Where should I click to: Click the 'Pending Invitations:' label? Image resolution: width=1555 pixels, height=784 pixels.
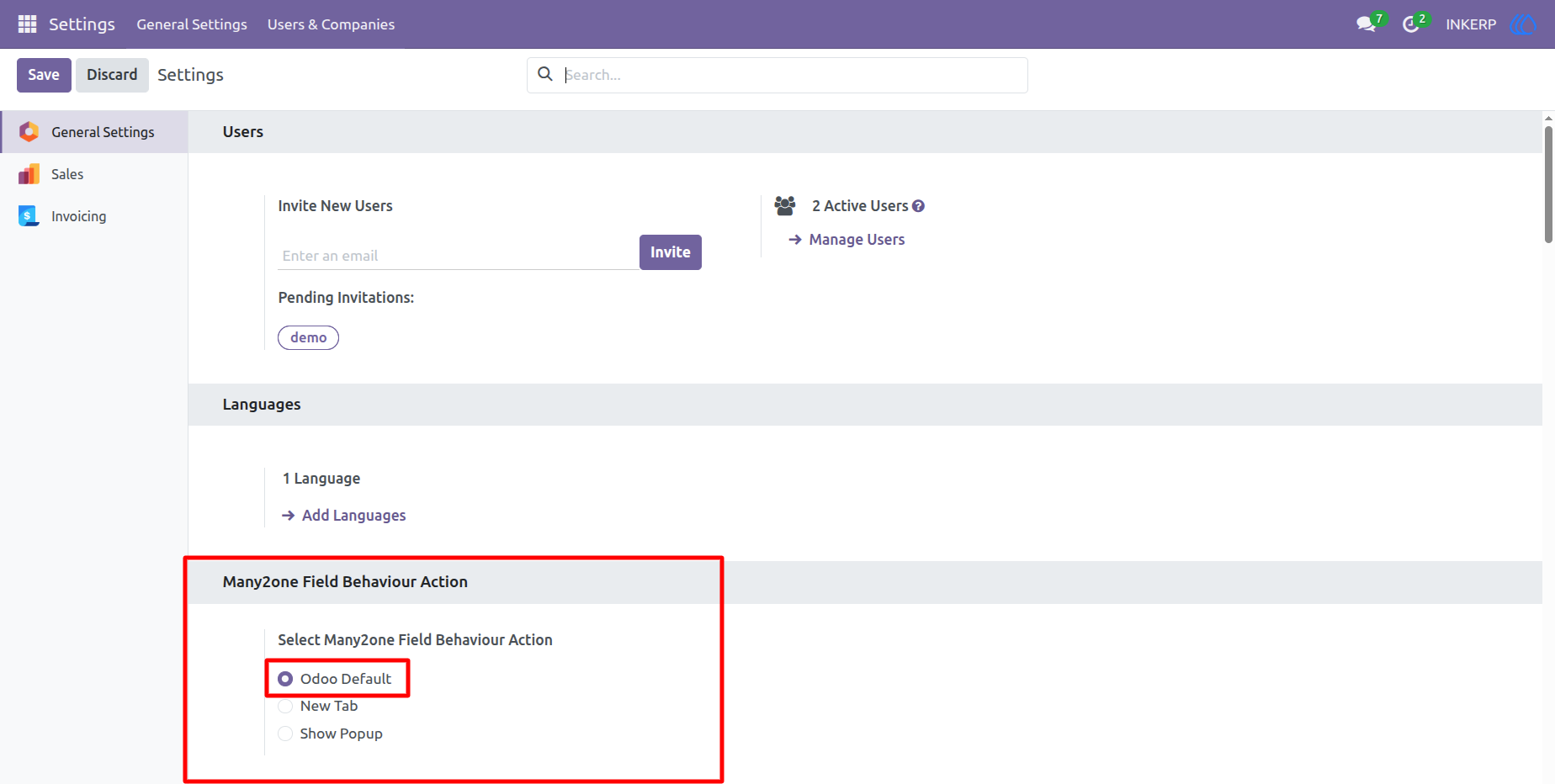click(x=346, y=298)
